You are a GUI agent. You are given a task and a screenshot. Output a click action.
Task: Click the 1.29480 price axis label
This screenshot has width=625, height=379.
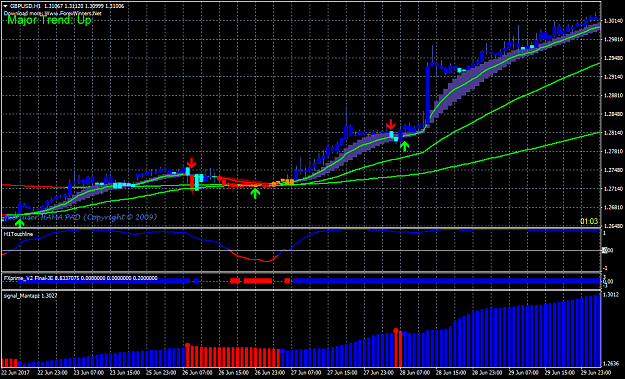613,58
